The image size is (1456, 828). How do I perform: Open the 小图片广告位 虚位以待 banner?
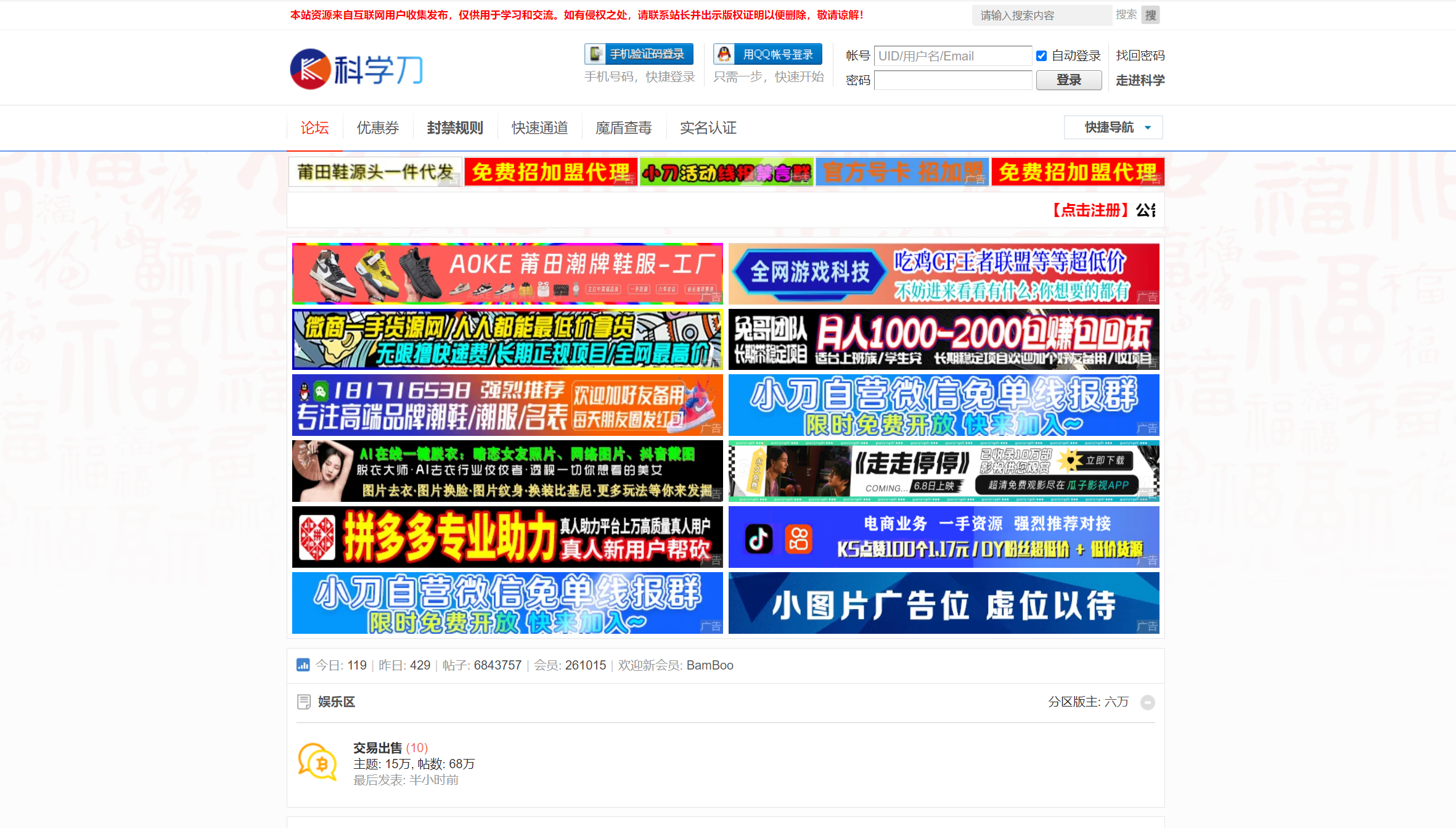click(944, 603)
